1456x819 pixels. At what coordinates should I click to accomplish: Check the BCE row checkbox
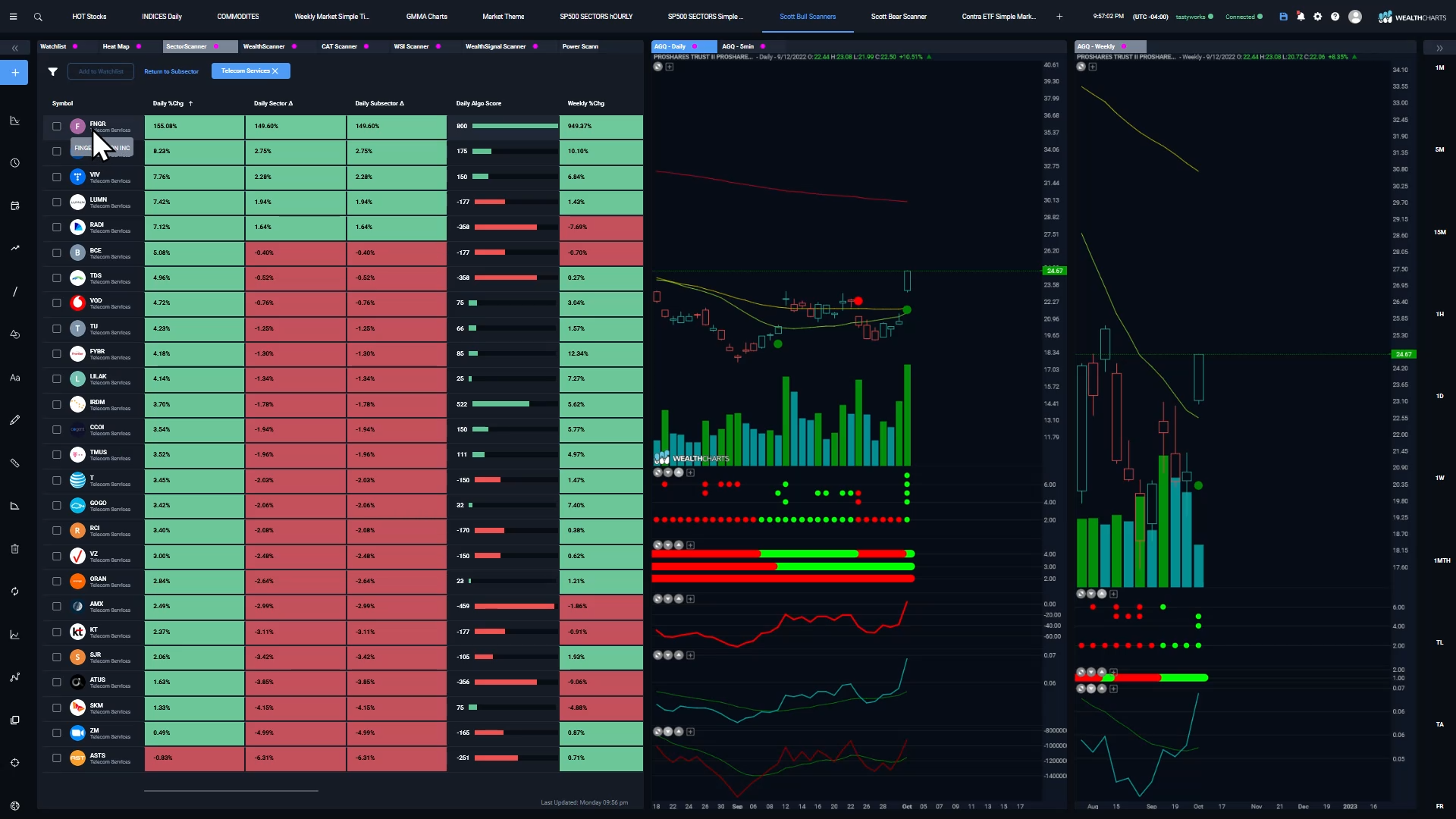tap(57, 253)
